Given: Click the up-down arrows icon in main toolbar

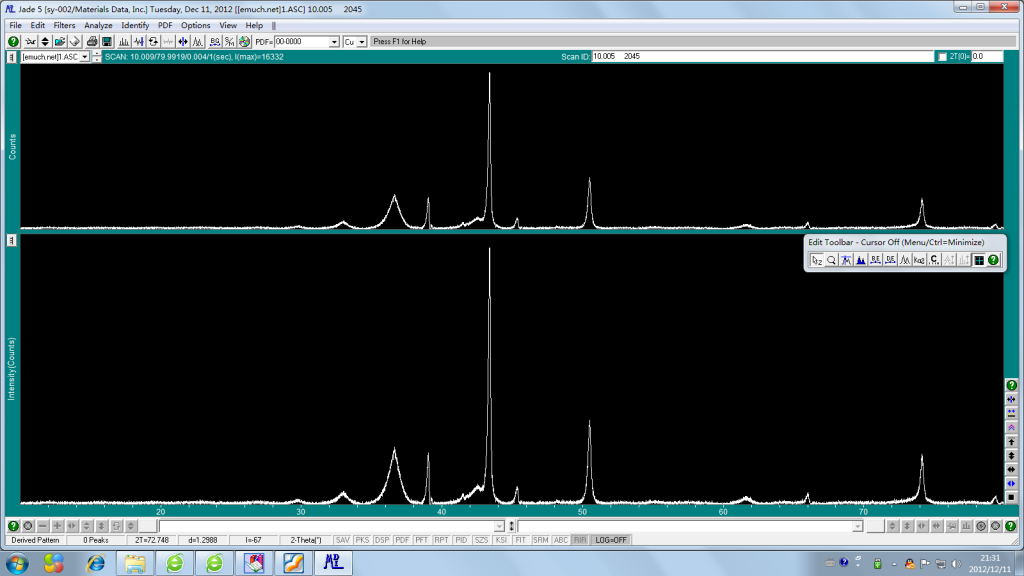Looking at the screenshot, I should tap(44, 41).
